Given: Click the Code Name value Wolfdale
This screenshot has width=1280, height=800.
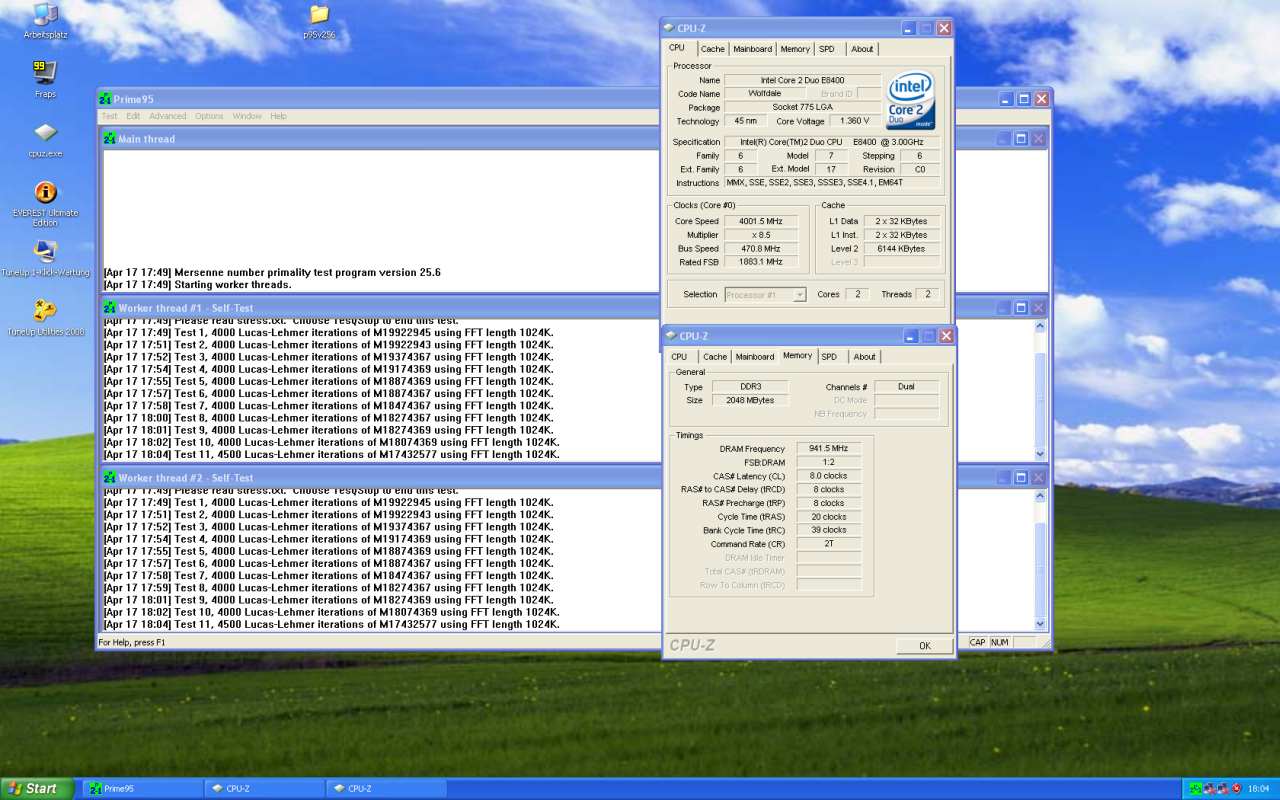Looking at the screenshot, I should [765, 94].
